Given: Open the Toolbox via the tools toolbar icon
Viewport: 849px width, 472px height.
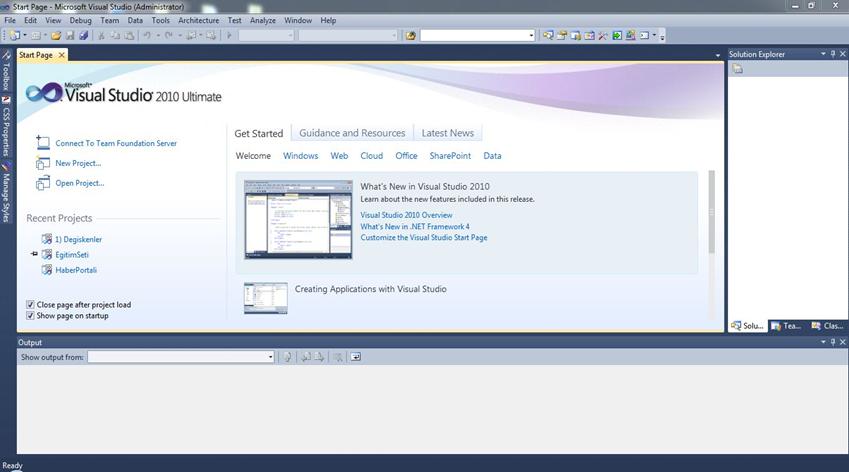Looking at the screenshot, I should [x=603, y=36].
